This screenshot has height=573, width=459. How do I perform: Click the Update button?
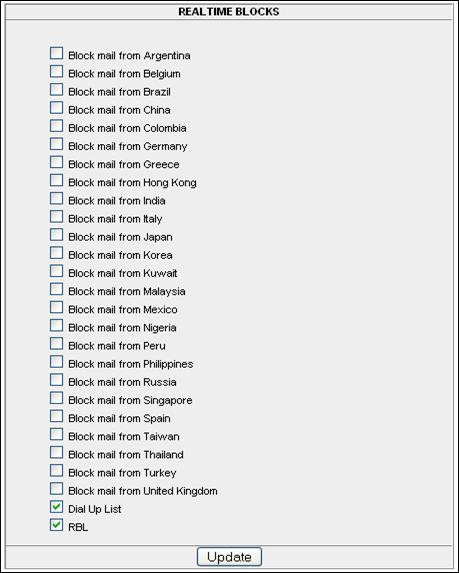[229, 557]
